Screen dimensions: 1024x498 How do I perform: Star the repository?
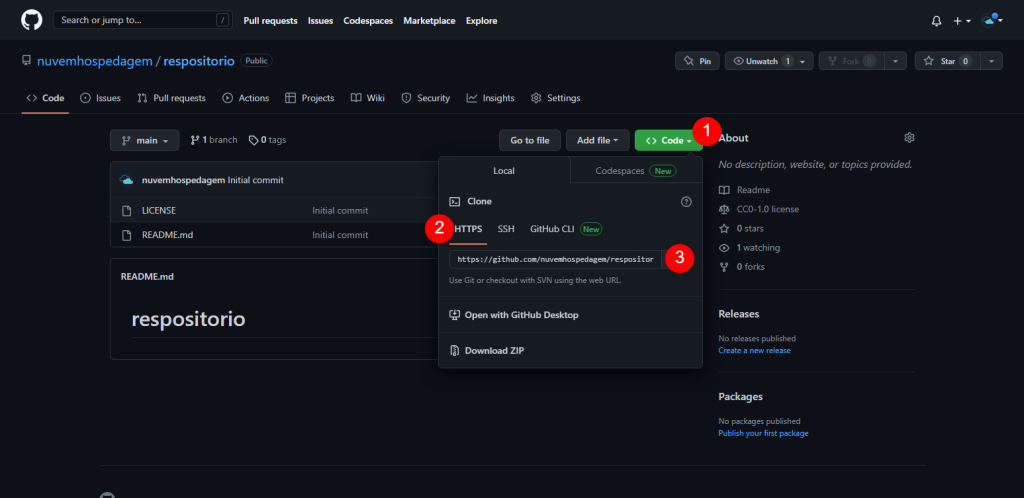947,61
